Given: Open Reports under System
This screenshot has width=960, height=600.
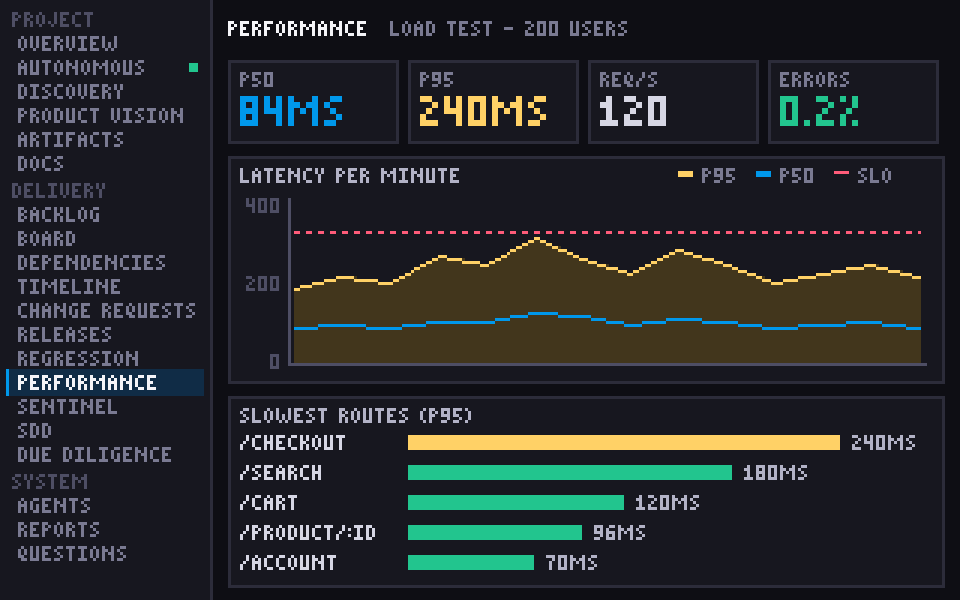Looking at the screenshot, I should [x=58, y=529].
